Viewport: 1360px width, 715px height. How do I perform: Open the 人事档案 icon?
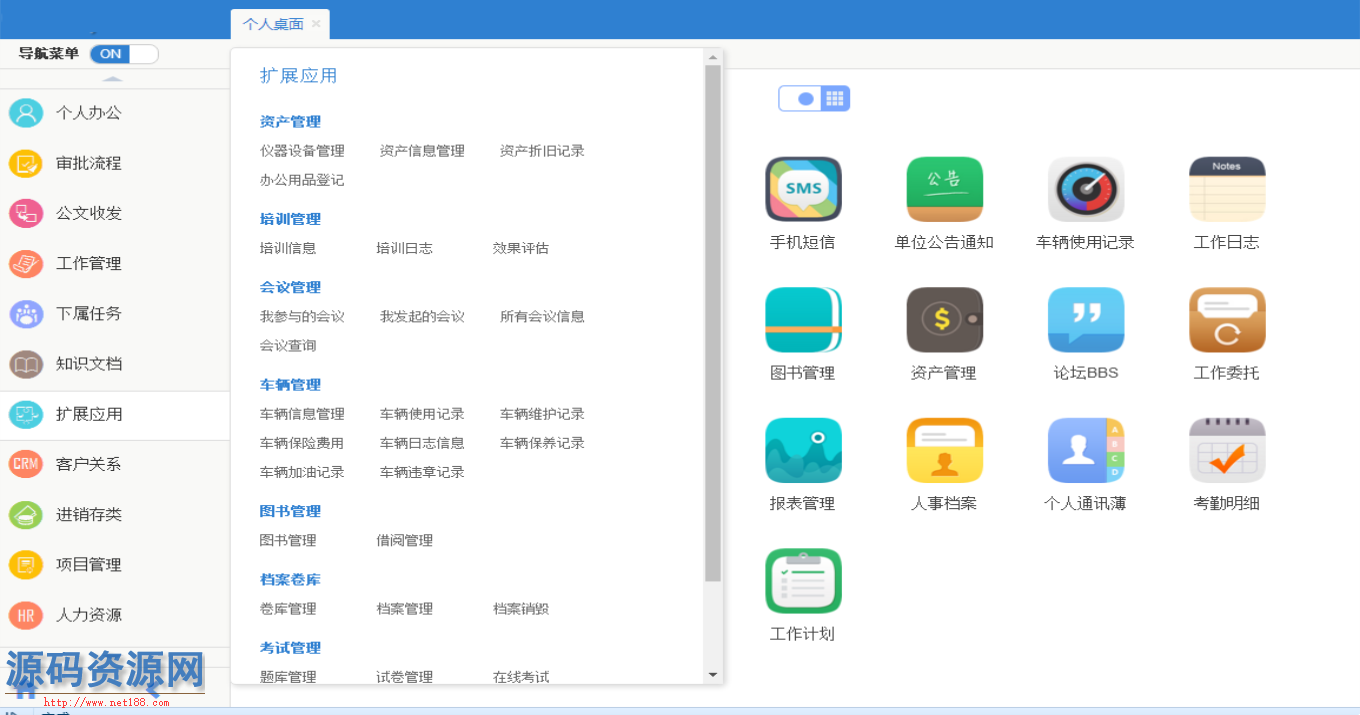(944, 450)
